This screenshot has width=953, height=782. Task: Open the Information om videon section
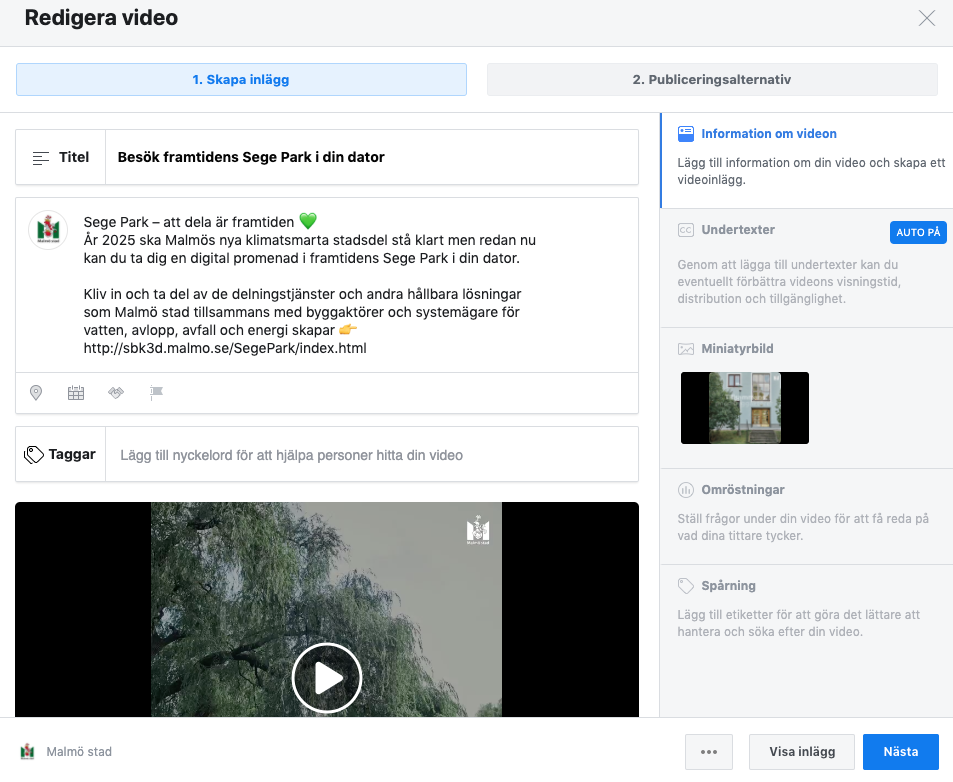tap(807, 160)
